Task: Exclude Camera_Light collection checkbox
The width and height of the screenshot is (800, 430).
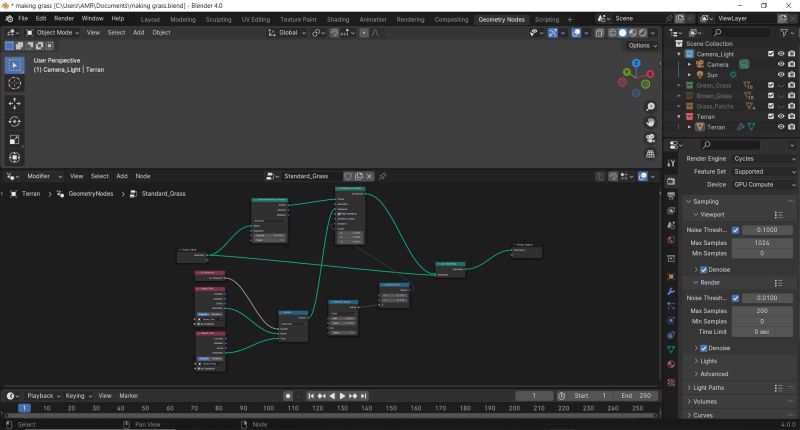Action: [771, 54]
